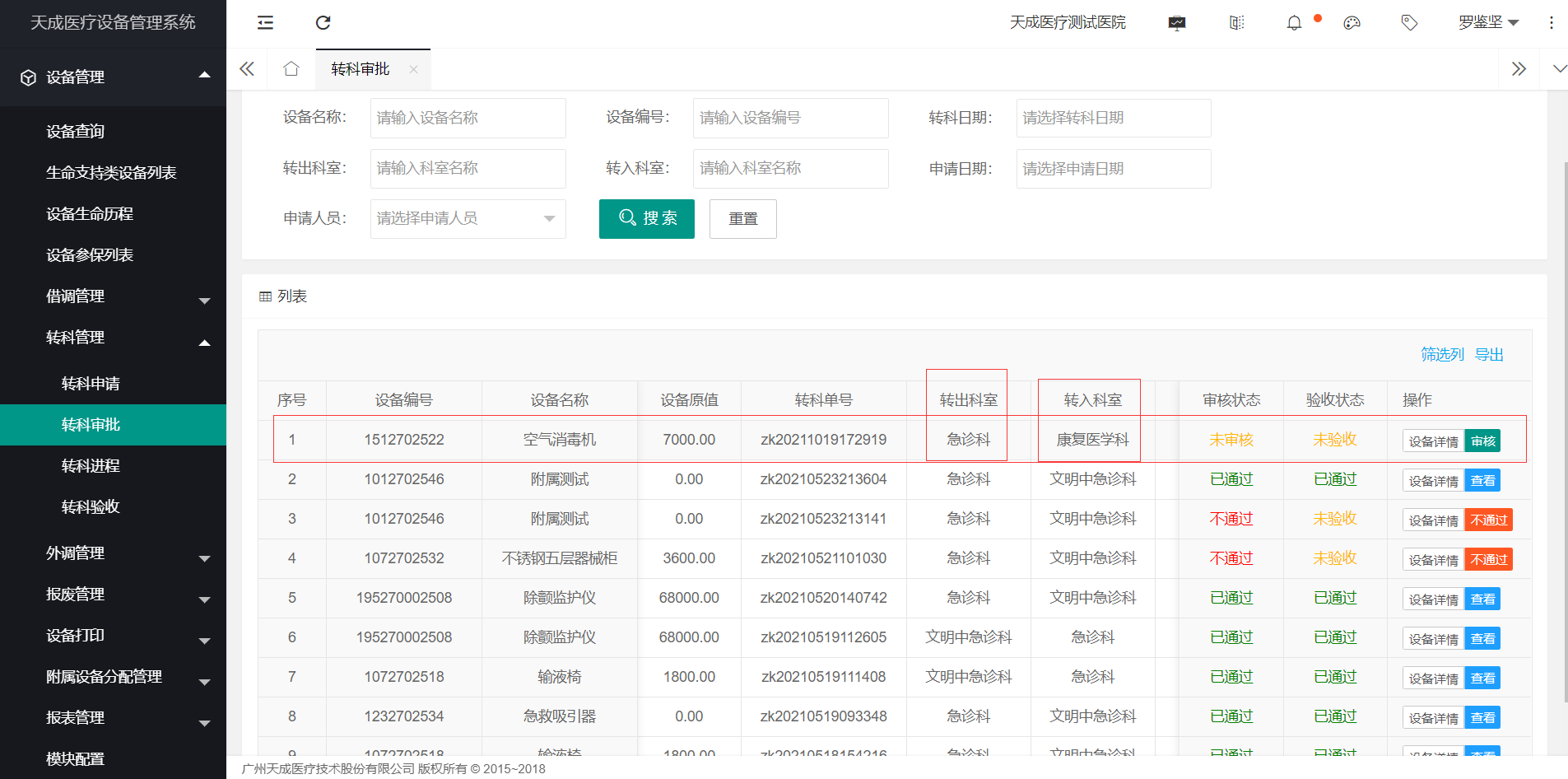The image size is (1568, 779).
Task: Open the vertical more-options menu icon
Action: pos(1552,23)
